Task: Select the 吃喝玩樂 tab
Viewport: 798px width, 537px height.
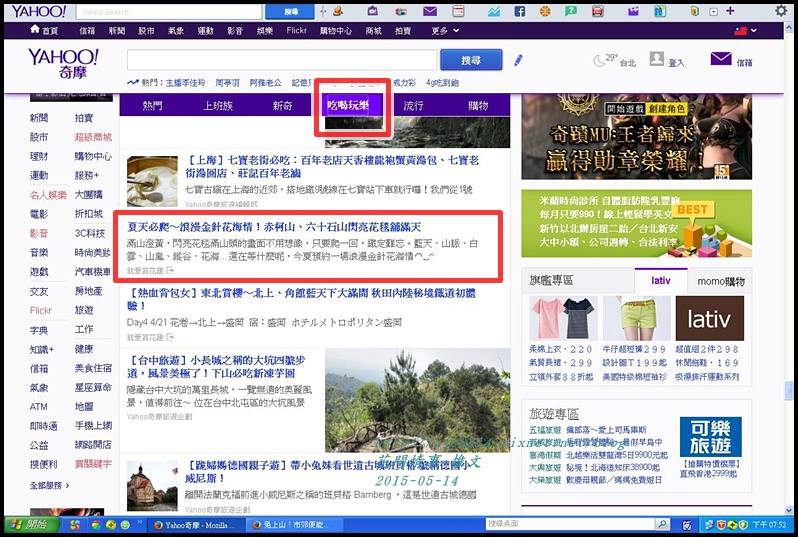Action: click(x=348, y=105)
